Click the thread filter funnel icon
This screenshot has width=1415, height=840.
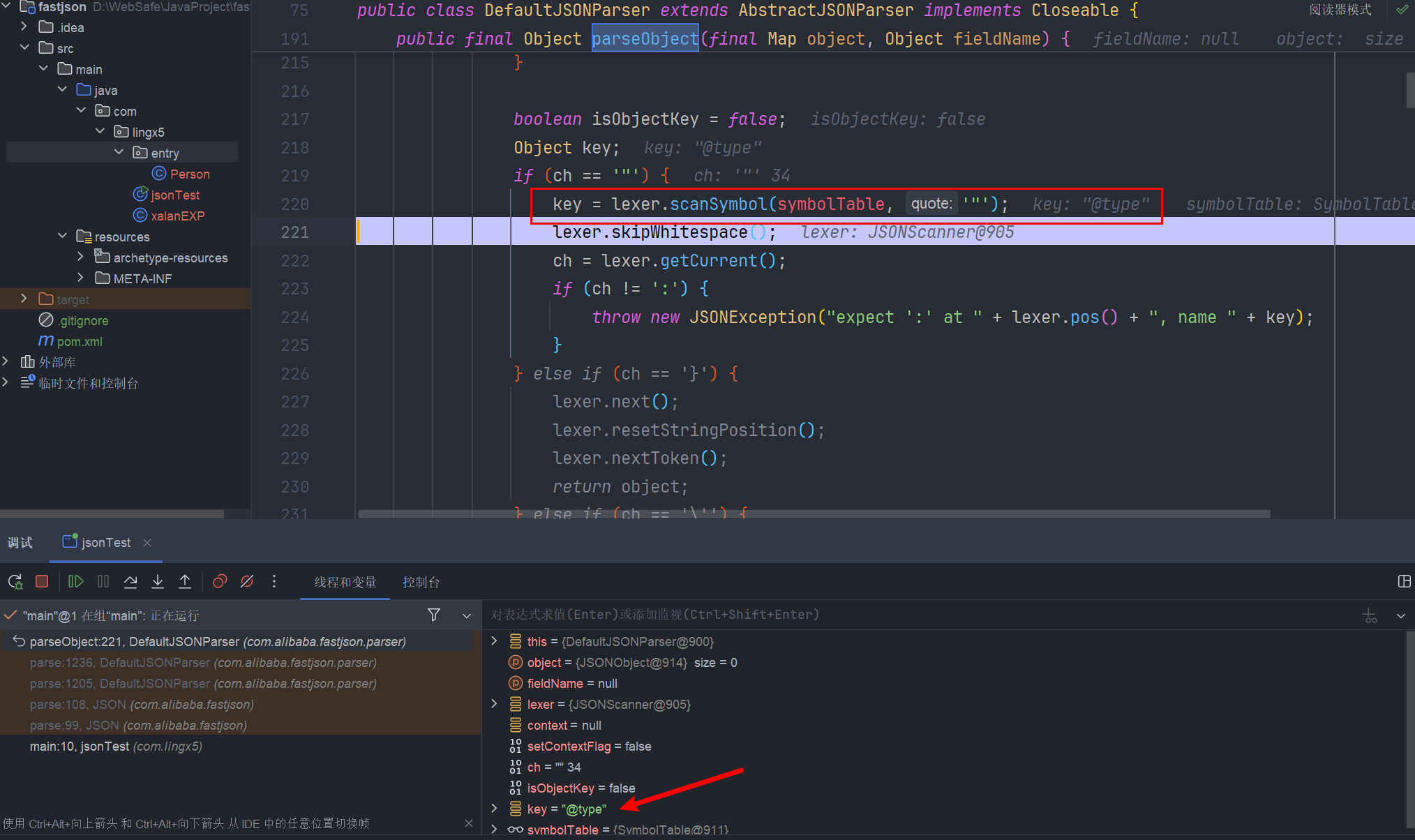[434, 615]
